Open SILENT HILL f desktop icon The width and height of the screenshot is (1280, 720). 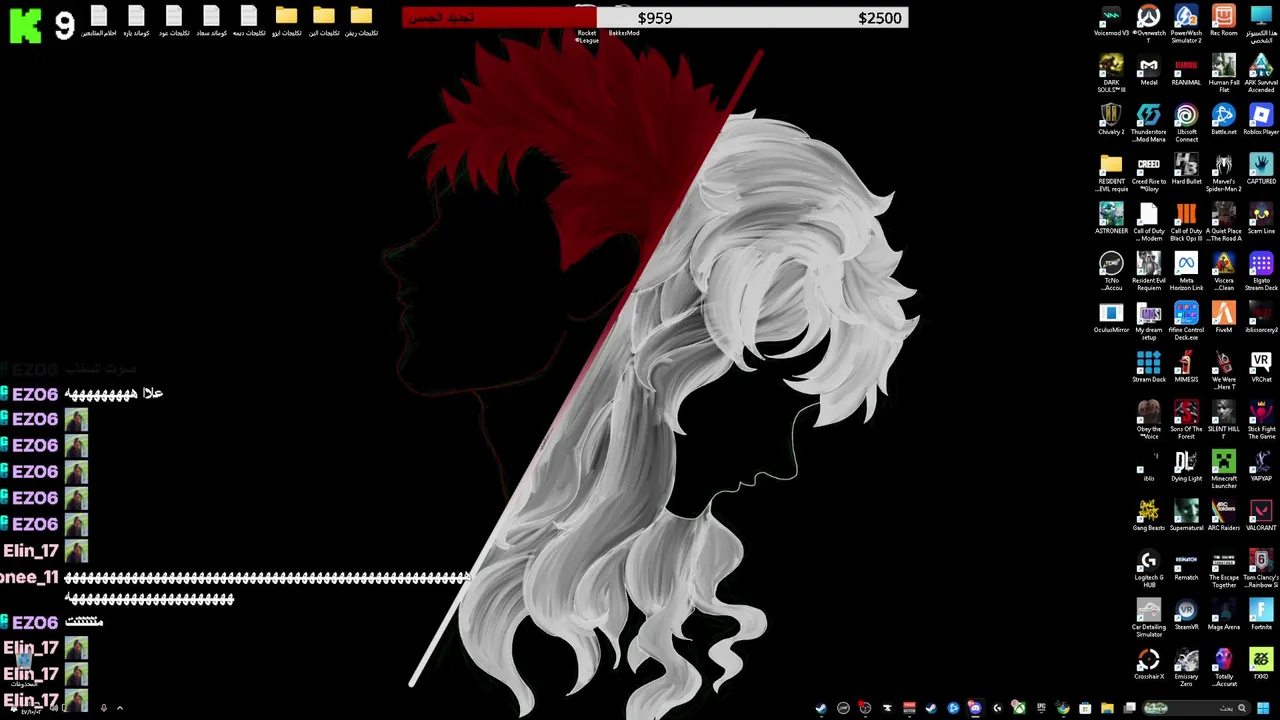(x=1223, y=420)
